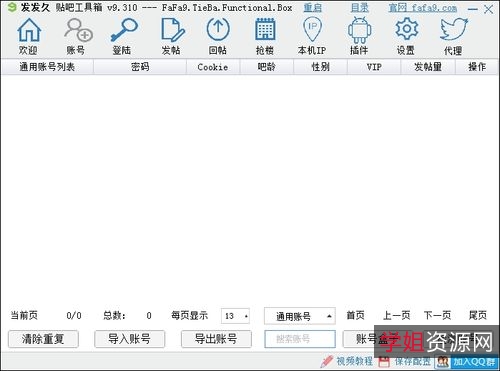Close the 贴吧工具箱 window
This screenshot has height=371, width=500.
point(489,9)
